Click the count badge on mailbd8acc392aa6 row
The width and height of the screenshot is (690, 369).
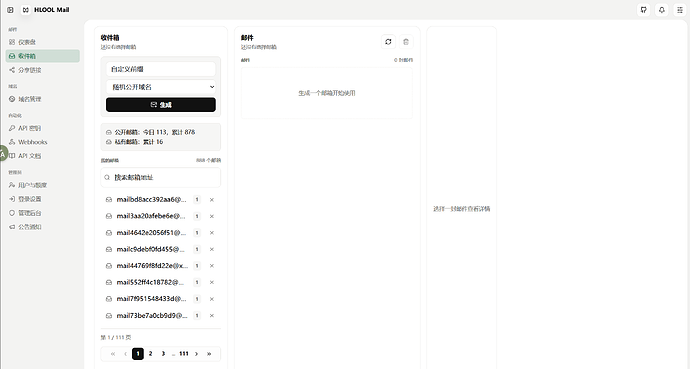click(x=197, y=200)
